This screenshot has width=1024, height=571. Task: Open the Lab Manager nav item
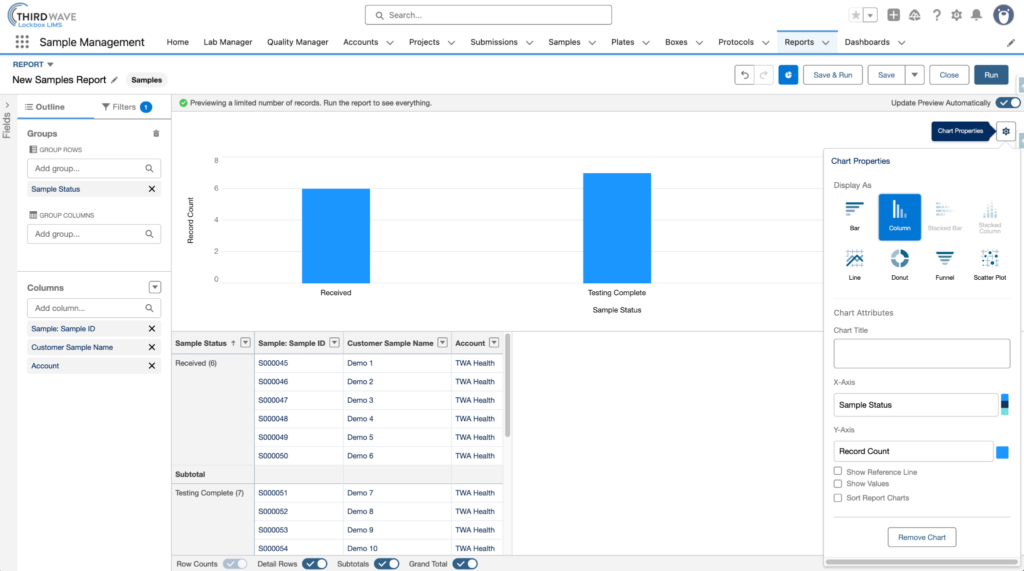[x=227, y=42]
